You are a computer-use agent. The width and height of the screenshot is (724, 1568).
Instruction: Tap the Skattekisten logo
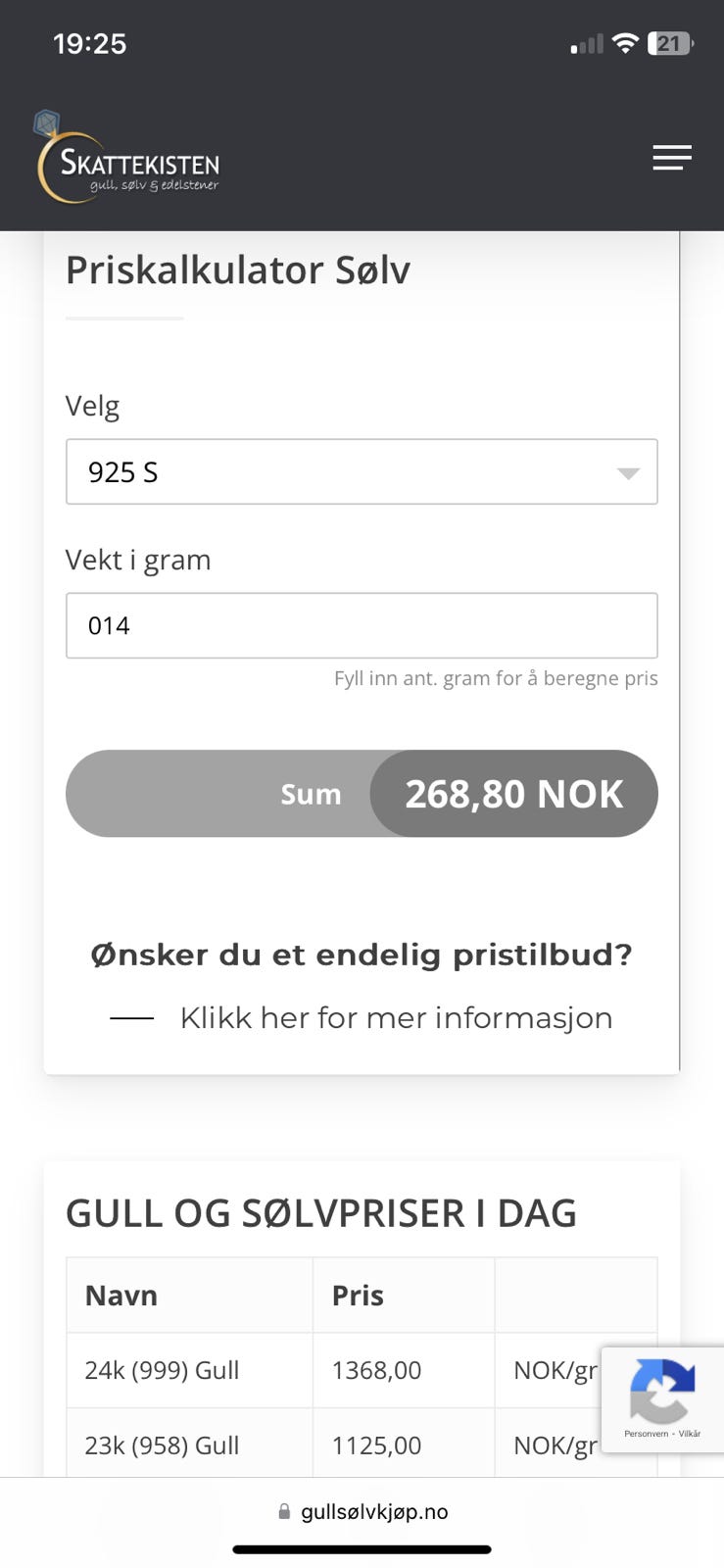[x=128, y=159]
